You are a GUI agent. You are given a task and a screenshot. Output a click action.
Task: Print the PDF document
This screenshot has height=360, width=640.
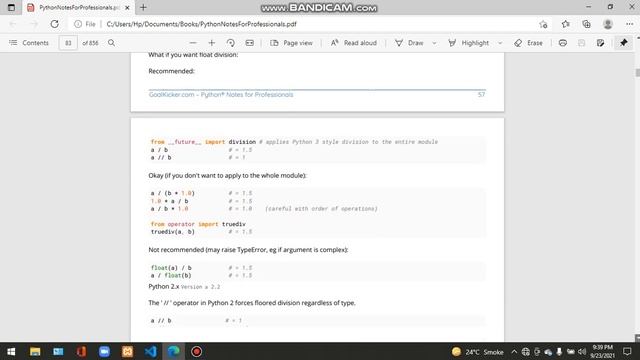coord(562,43)
